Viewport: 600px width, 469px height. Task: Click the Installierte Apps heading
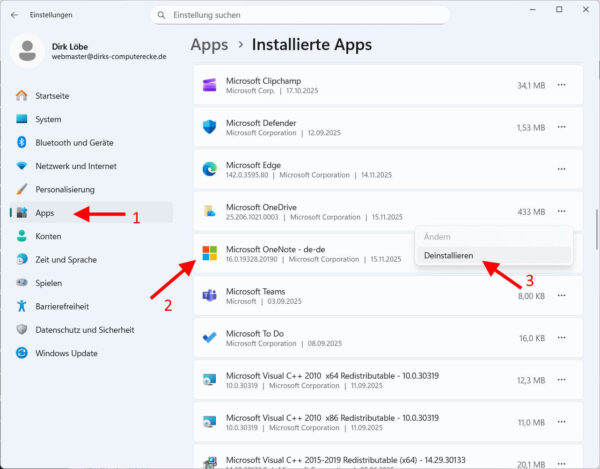coord(311,45)
